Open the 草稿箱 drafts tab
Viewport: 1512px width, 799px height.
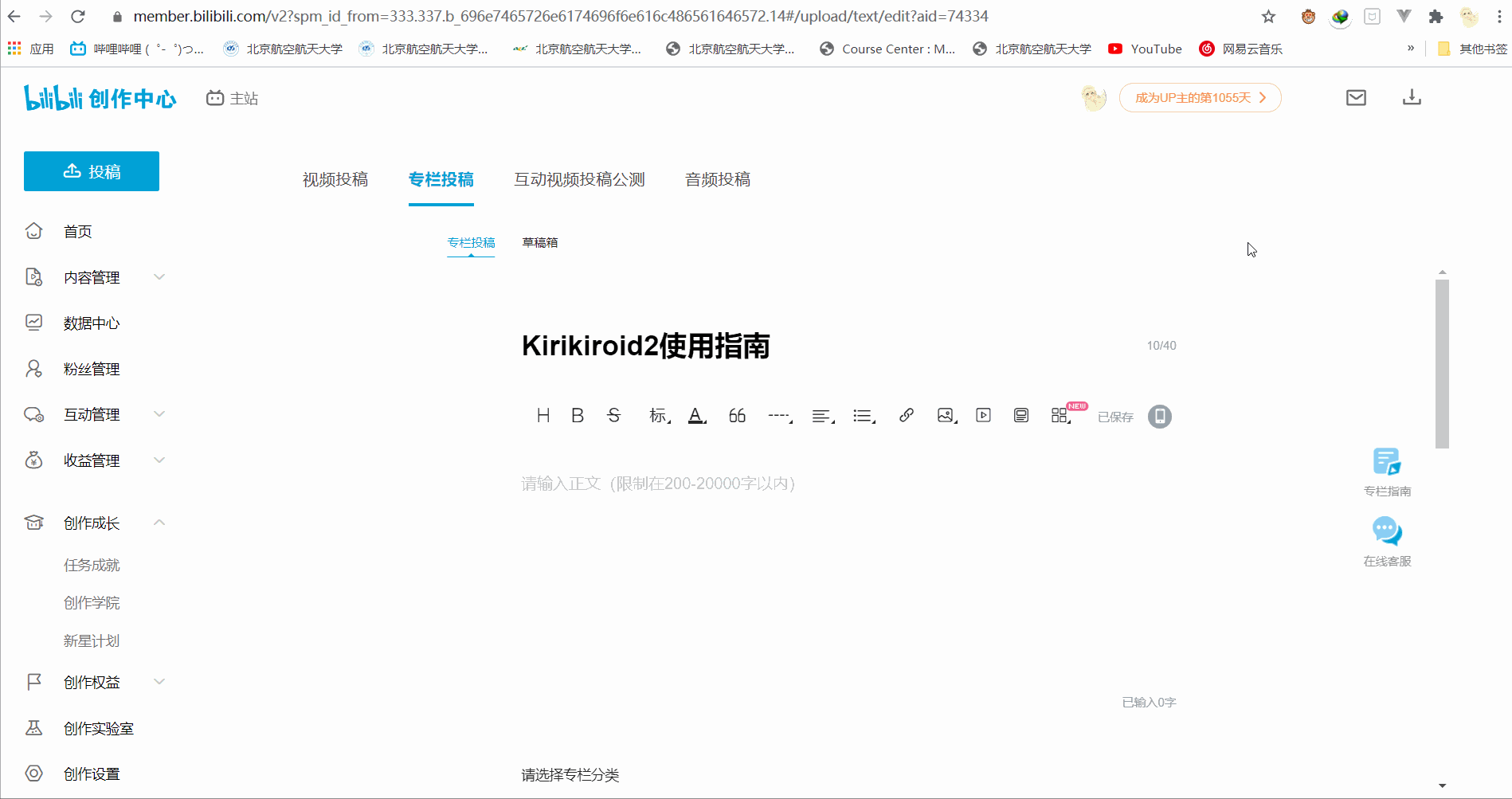540,242
